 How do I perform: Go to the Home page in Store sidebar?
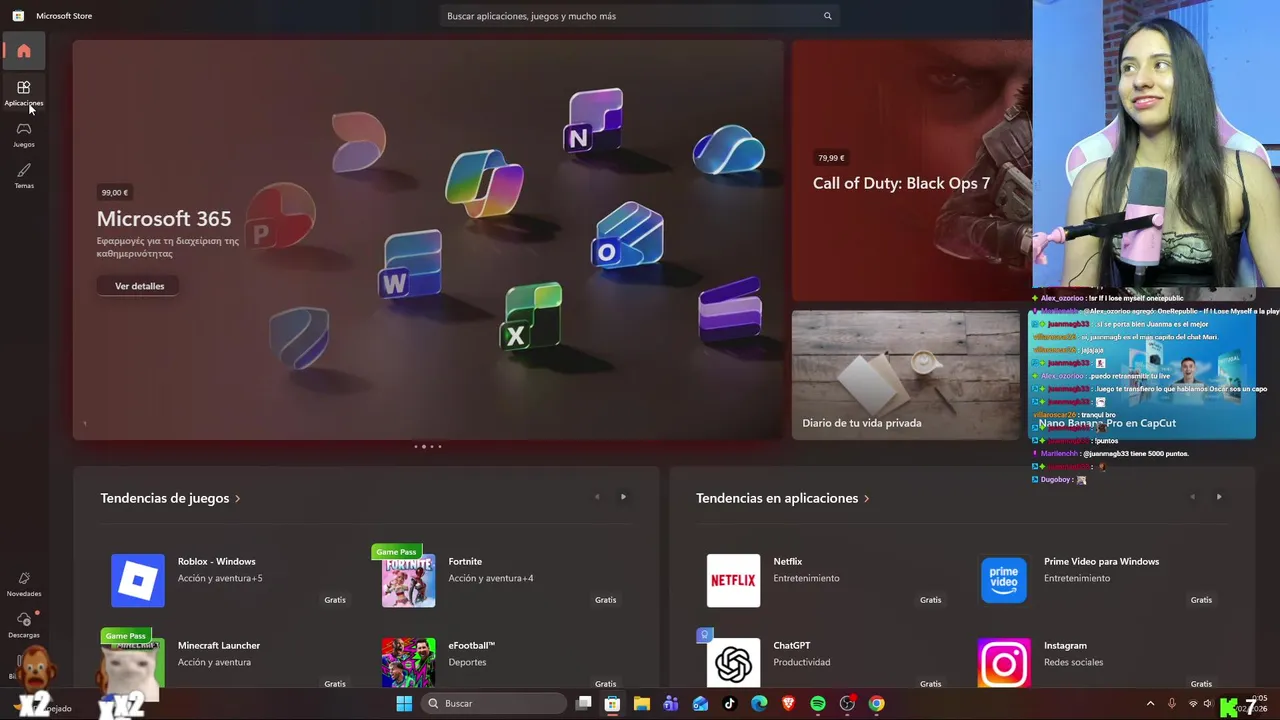pos(24,51)
